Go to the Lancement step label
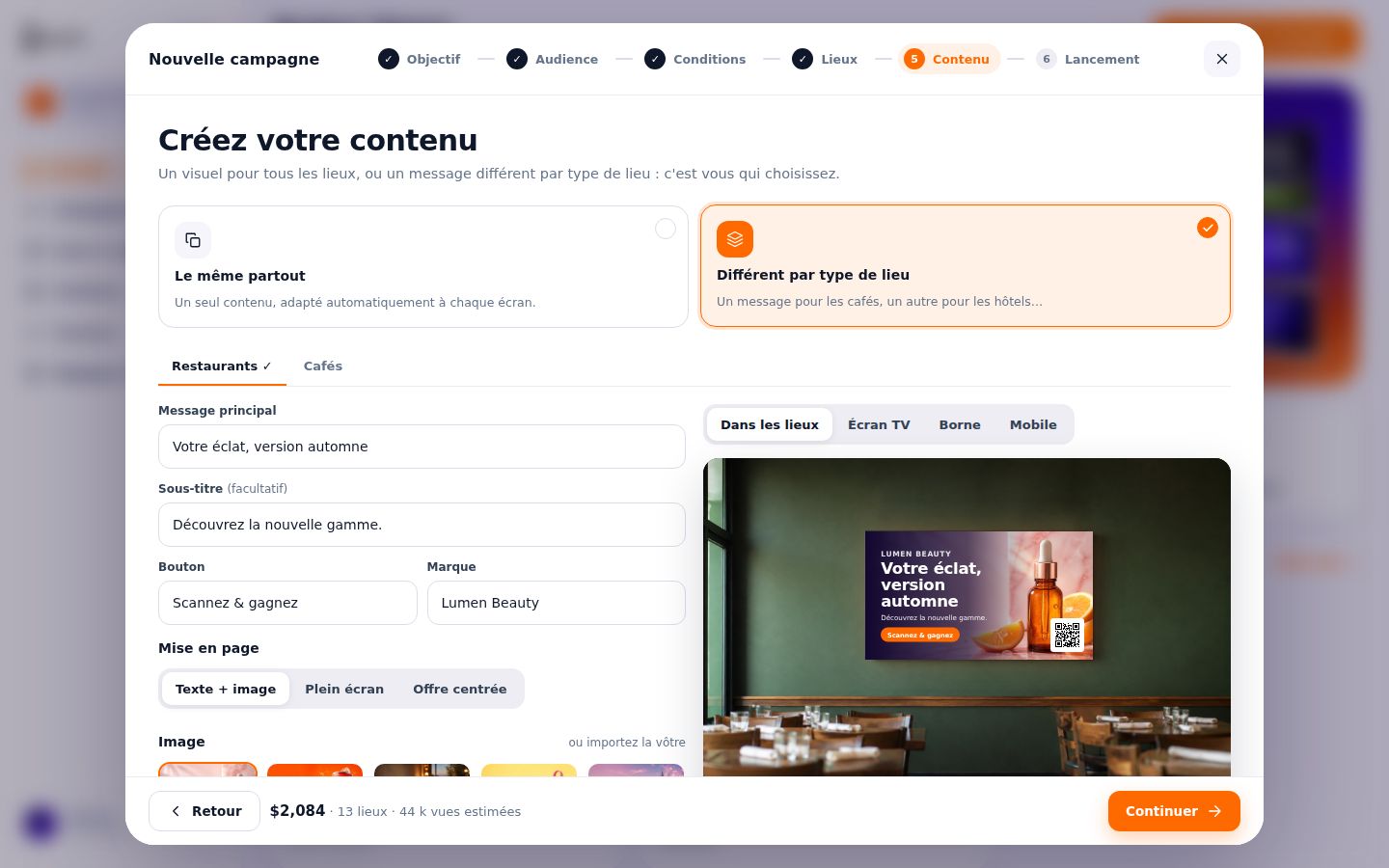Screen dimensions: 1389x868 point(1102,59)
